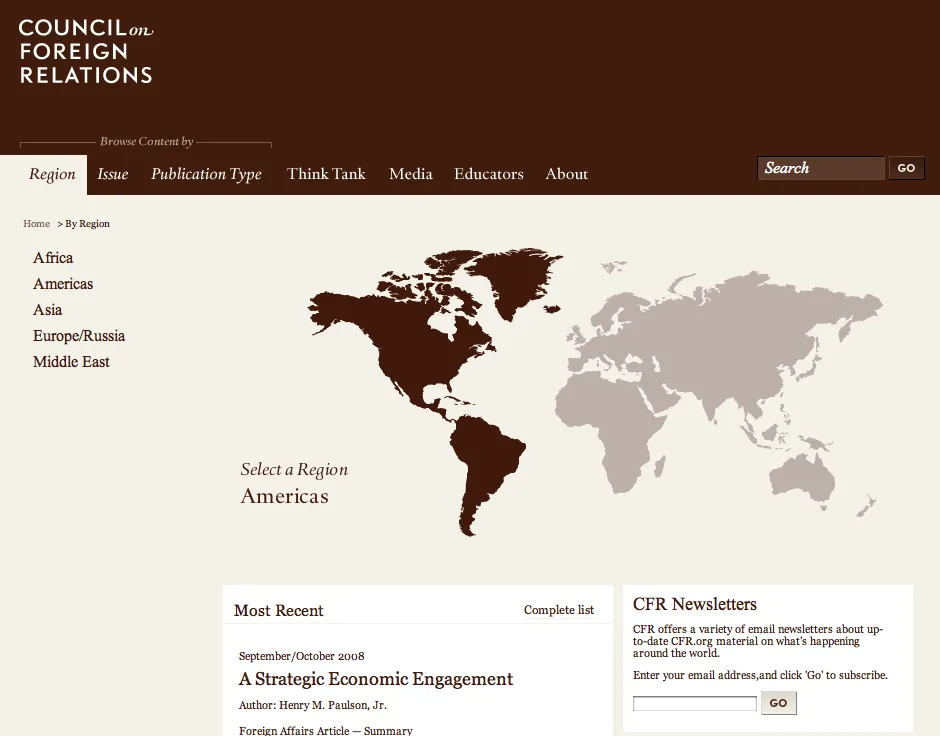Select Americas in the region list
Screen dimensions: 940x736
[63, 283]
